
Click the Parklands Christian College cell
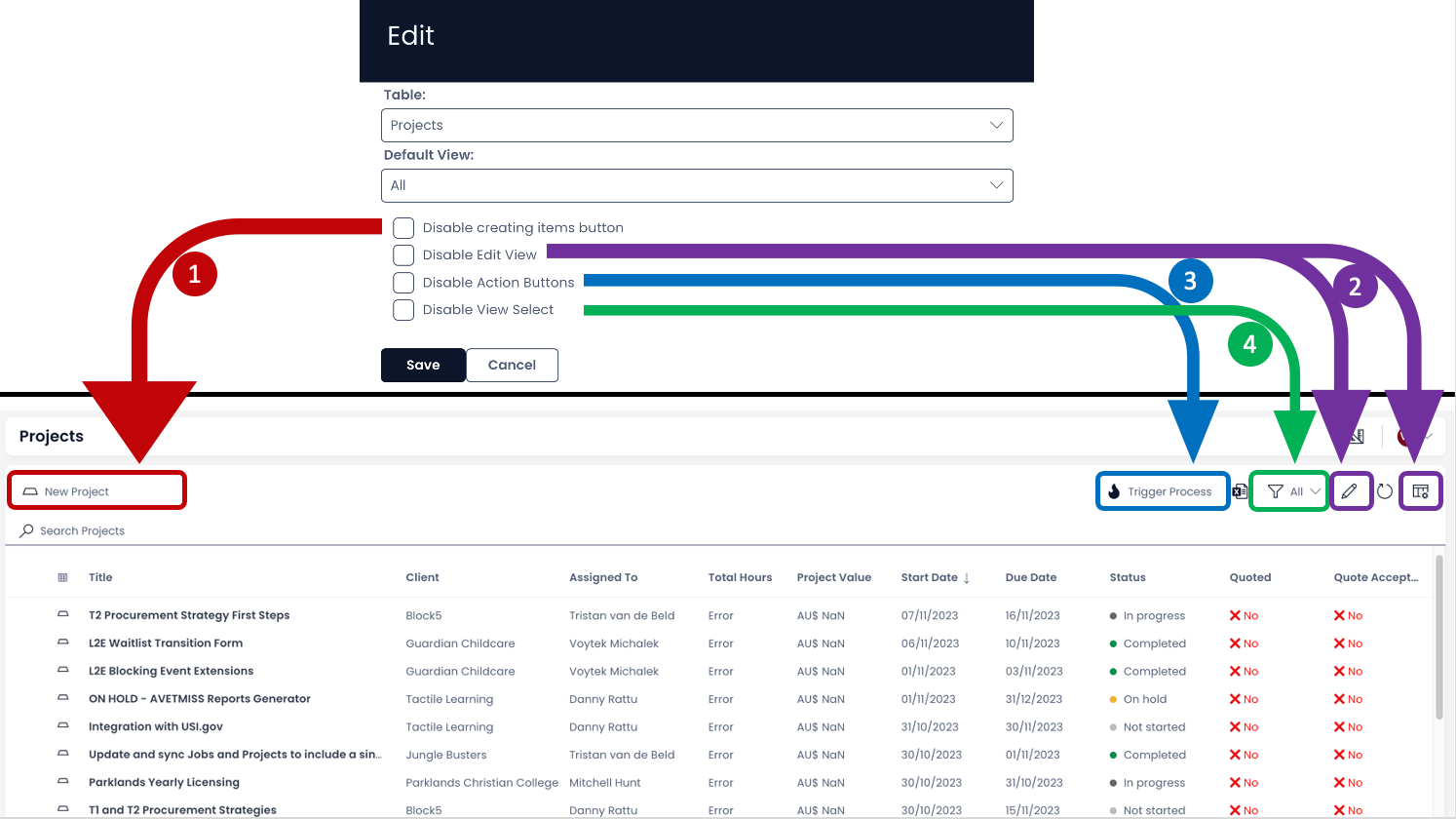482,783
